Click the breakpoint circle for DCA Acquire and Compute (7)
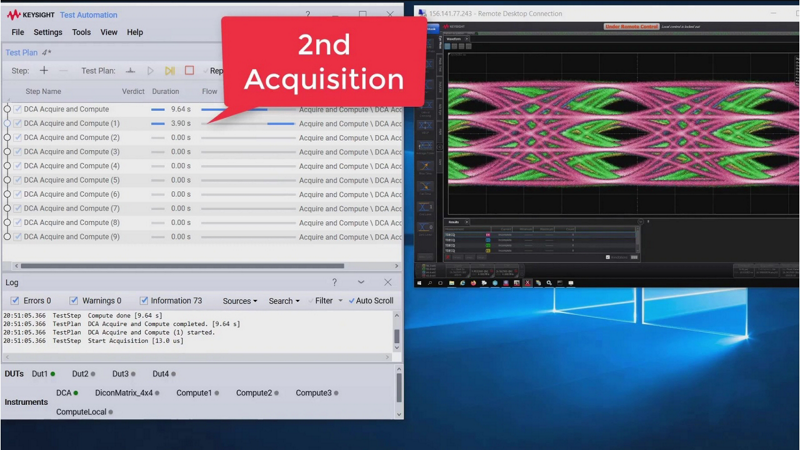 7,208
